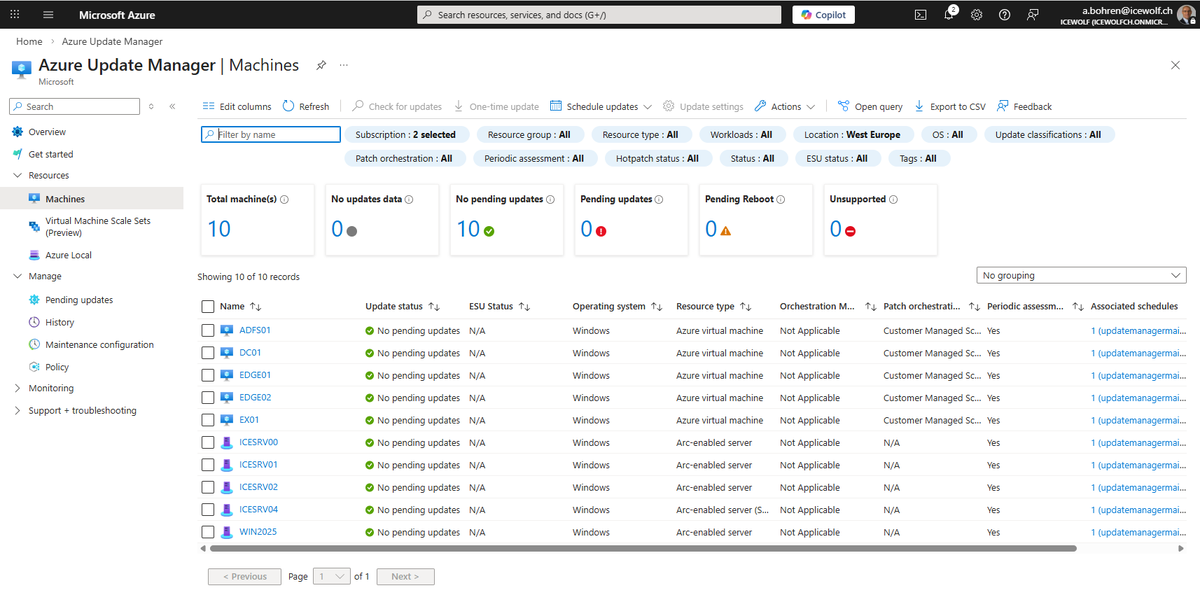Click Open query in the command bar
Image resolution: width=1200 pixels, height=595 pixels.
[x=870, y=106]
